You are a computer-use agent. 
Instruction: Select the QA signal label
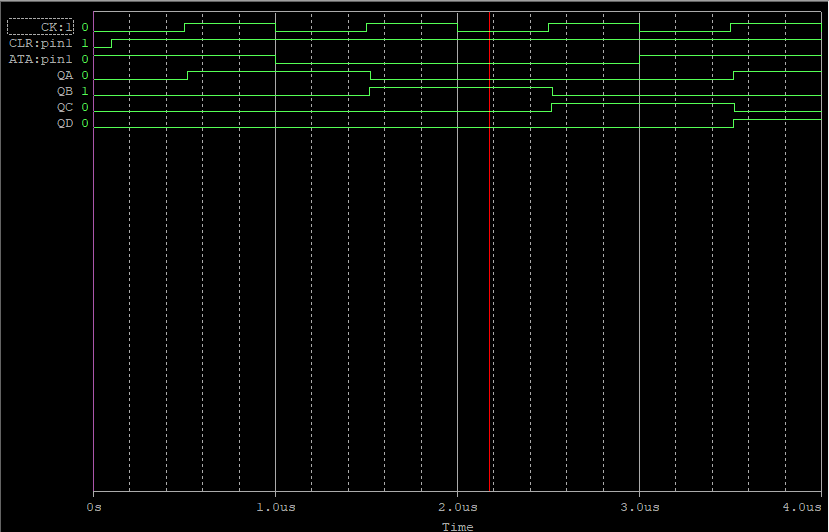[65, 76]
